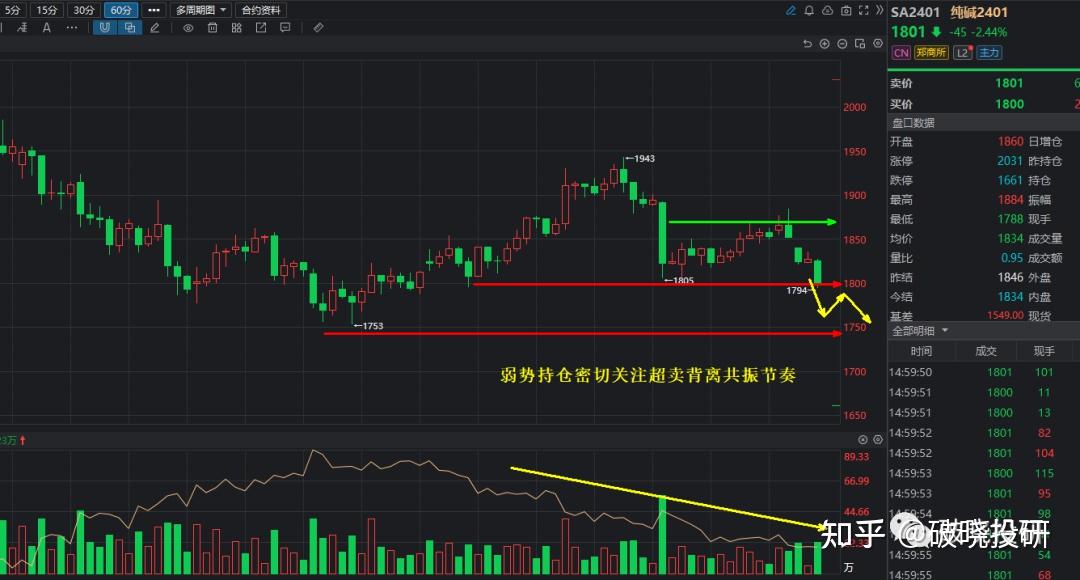Click the zoom-in magnifier control above chart
This screenshot has height=580, width=1080.
click(x=824, y=43)
